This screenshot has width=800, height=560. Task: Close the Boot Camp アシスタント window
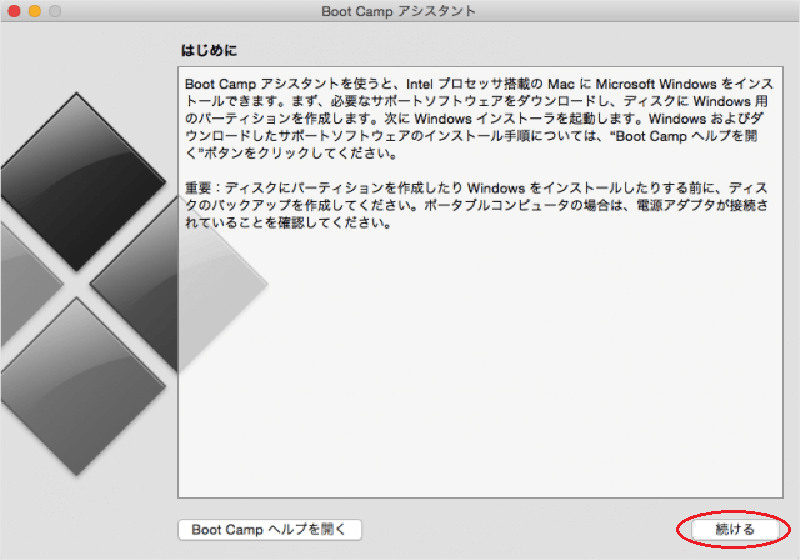tap(14, 11)
